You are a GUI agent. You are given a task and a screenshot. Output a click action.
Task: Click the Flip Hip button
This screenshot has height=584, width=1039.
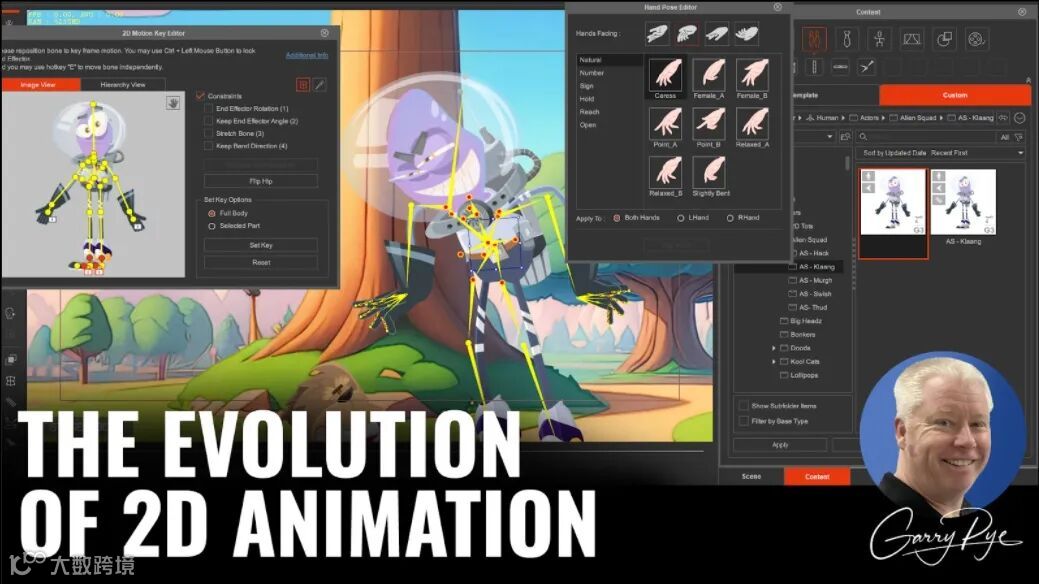tap(260, 181)
